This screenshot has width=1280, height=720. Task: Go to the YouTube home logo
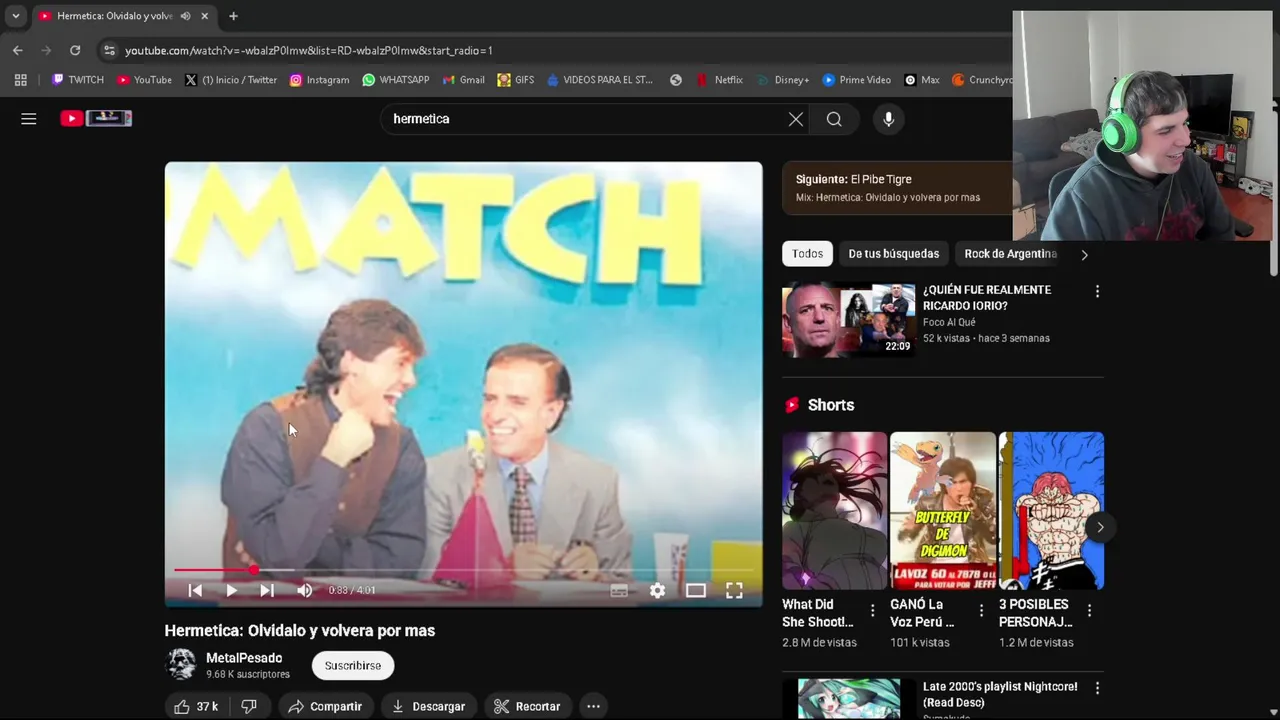(x=96, y=118)
